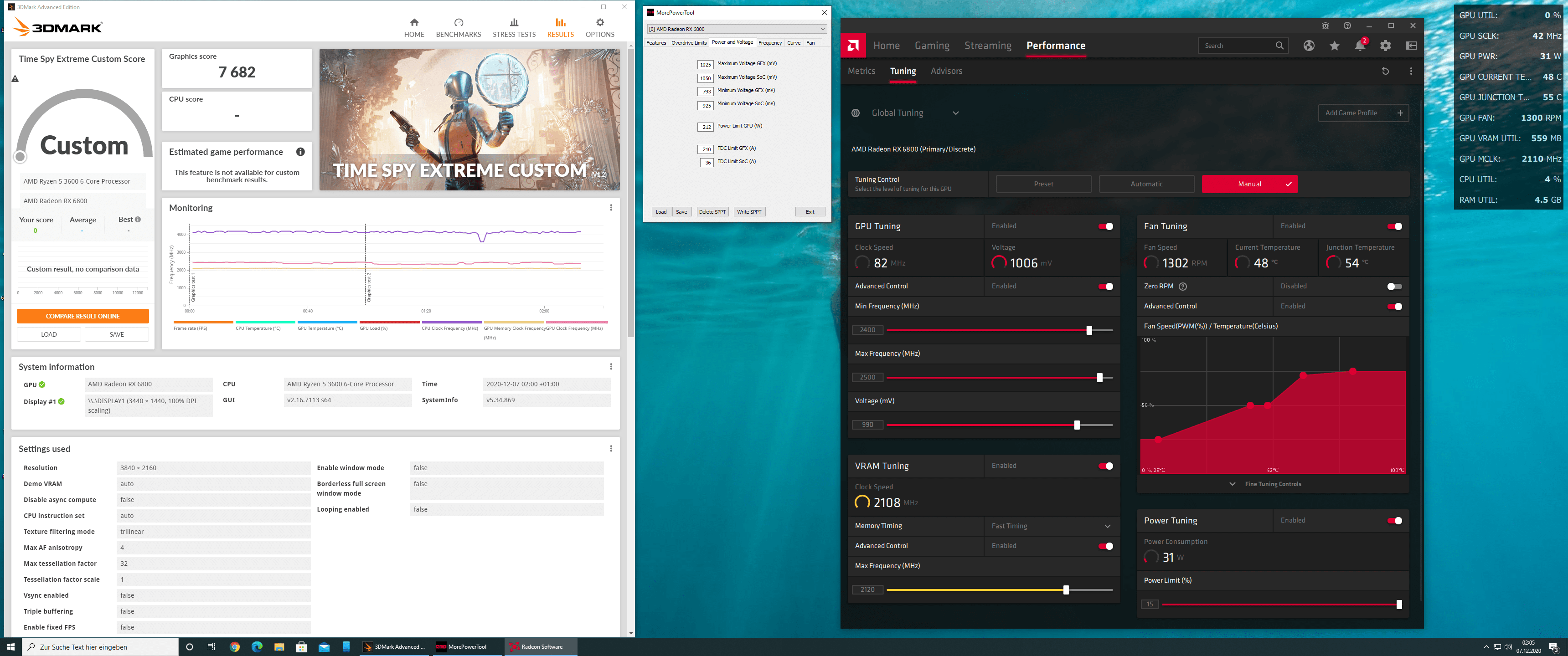The width and height of the screenshot is (1568, 656).
Task: Select Automatic tuning control
Action: (x=1146, y=184)
